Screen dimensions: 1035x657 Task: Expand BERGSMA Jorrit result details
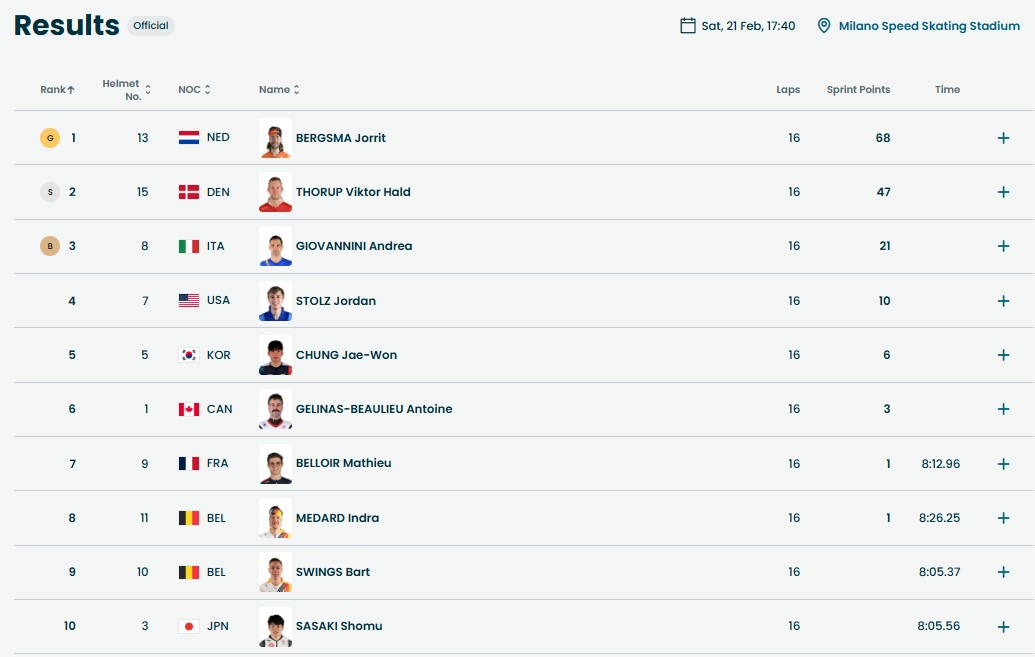pos(1003,138)
